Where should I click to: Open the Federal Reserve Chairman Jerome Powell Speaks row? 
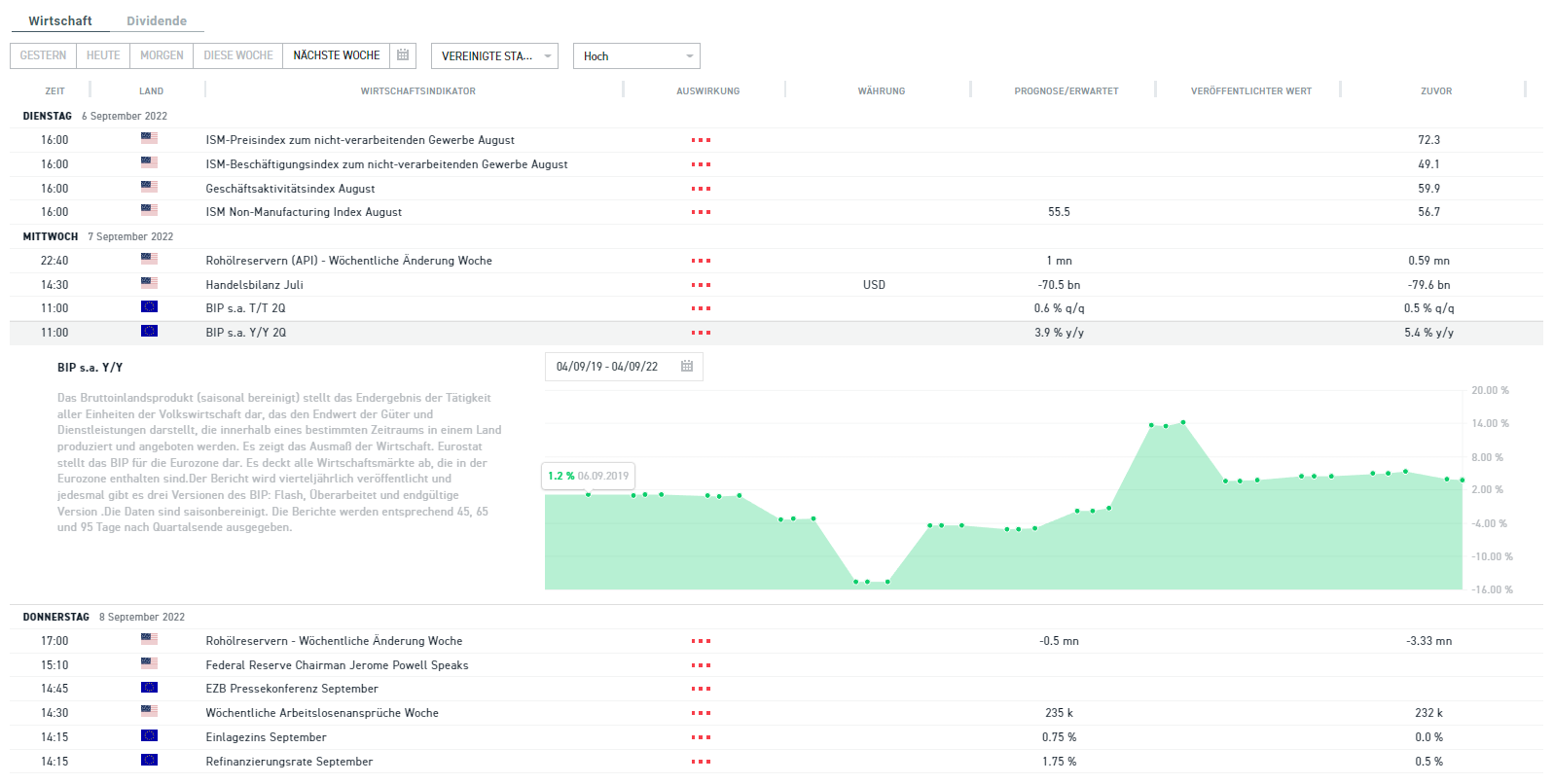pyautogui.click(x=777, y=665)
